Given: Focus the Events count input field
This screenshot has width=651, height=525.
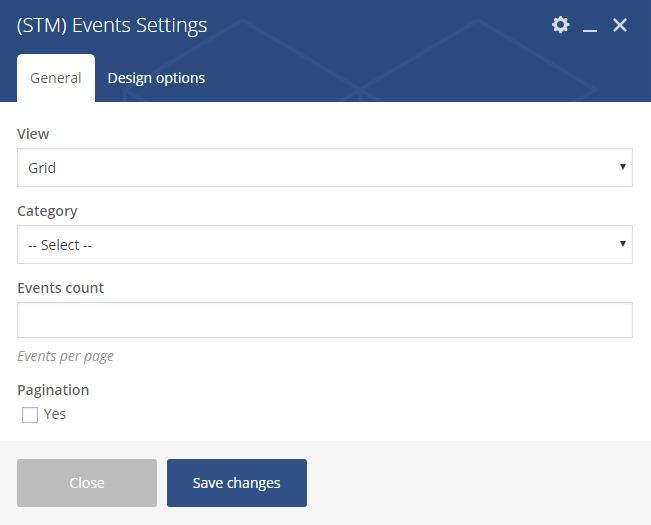Looking at the screenshot, I should tap(325, 320).
